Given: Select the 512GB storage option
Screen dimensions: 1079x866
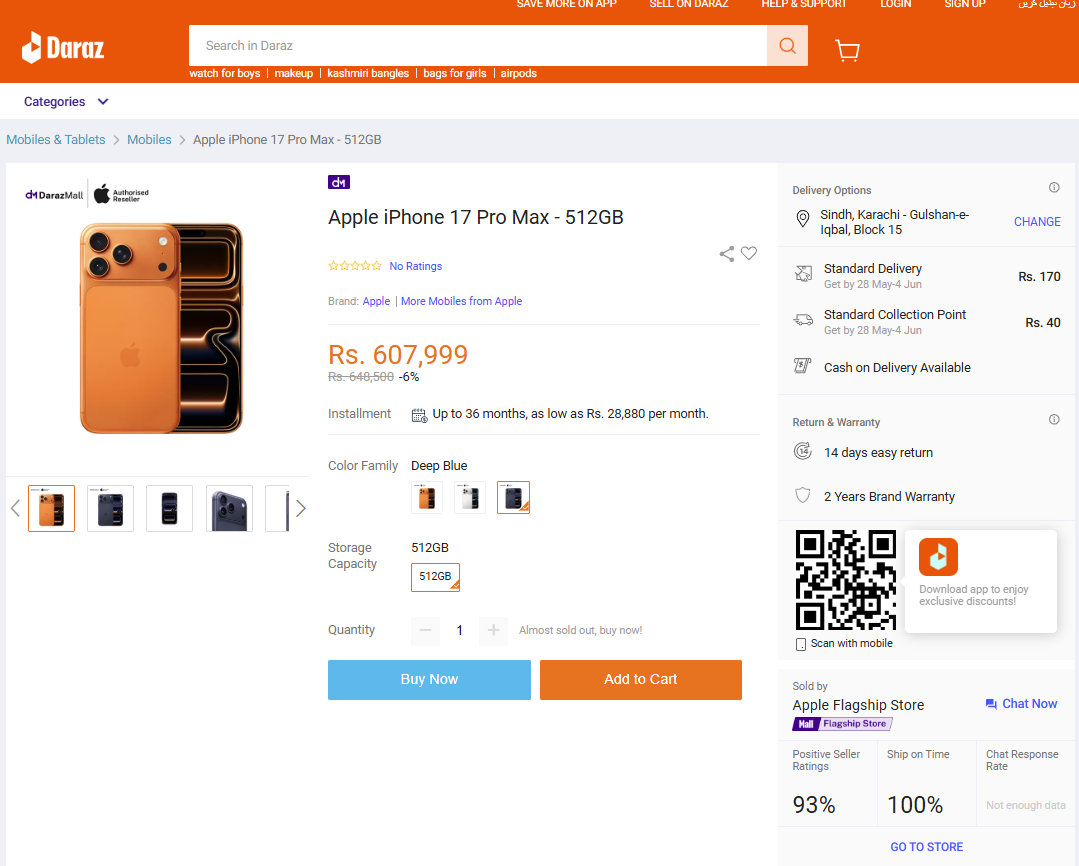Looking at the screenshot, I should (x=435, y=577).
